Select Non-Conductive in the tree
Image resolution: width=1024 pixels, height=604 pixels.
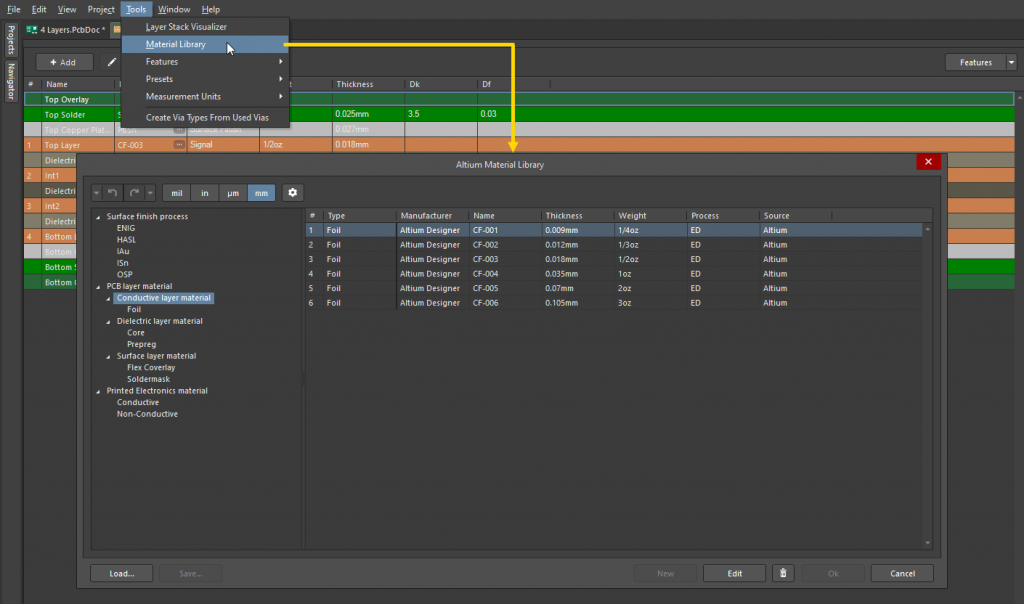tap(147, 414)
